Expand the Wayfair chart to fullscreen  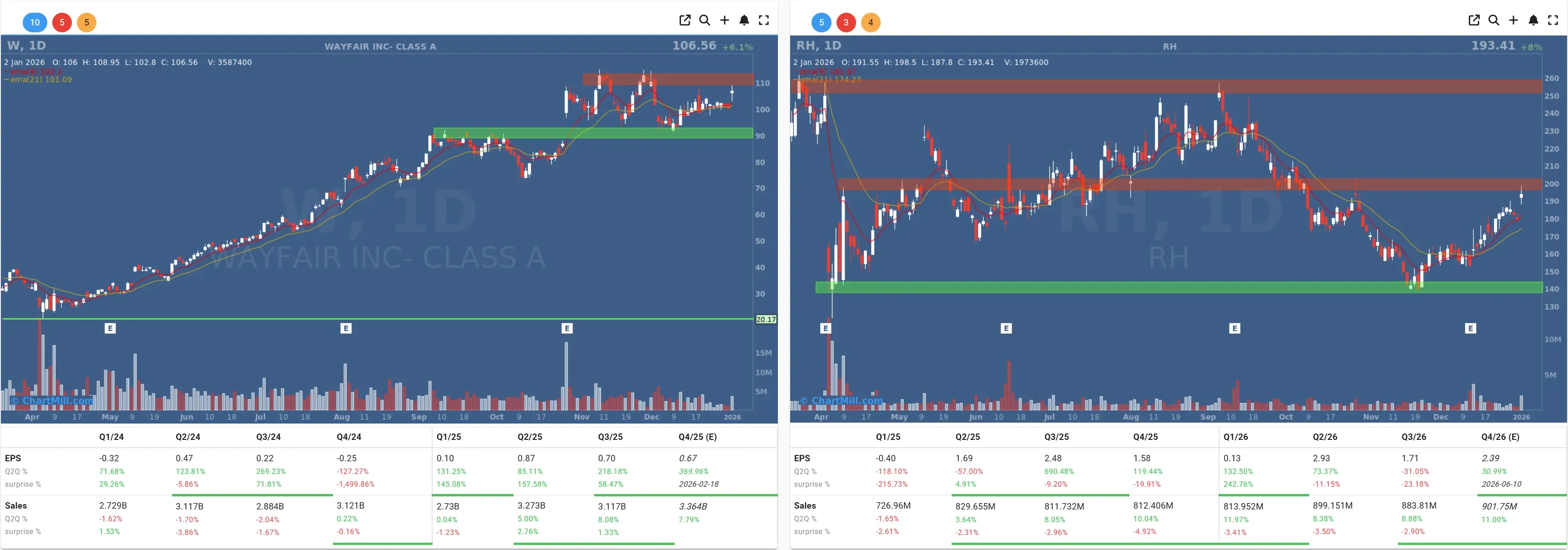764,20
